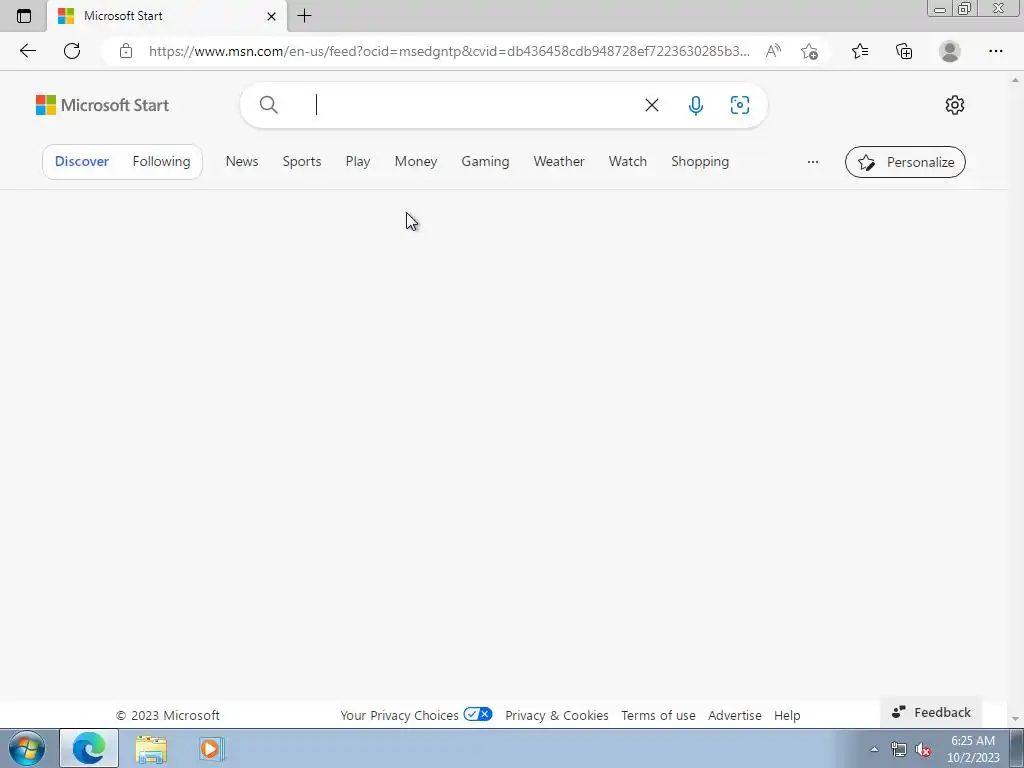Open the Money section
This screenshot has width=1024, height=768.
tap(416, 161)
